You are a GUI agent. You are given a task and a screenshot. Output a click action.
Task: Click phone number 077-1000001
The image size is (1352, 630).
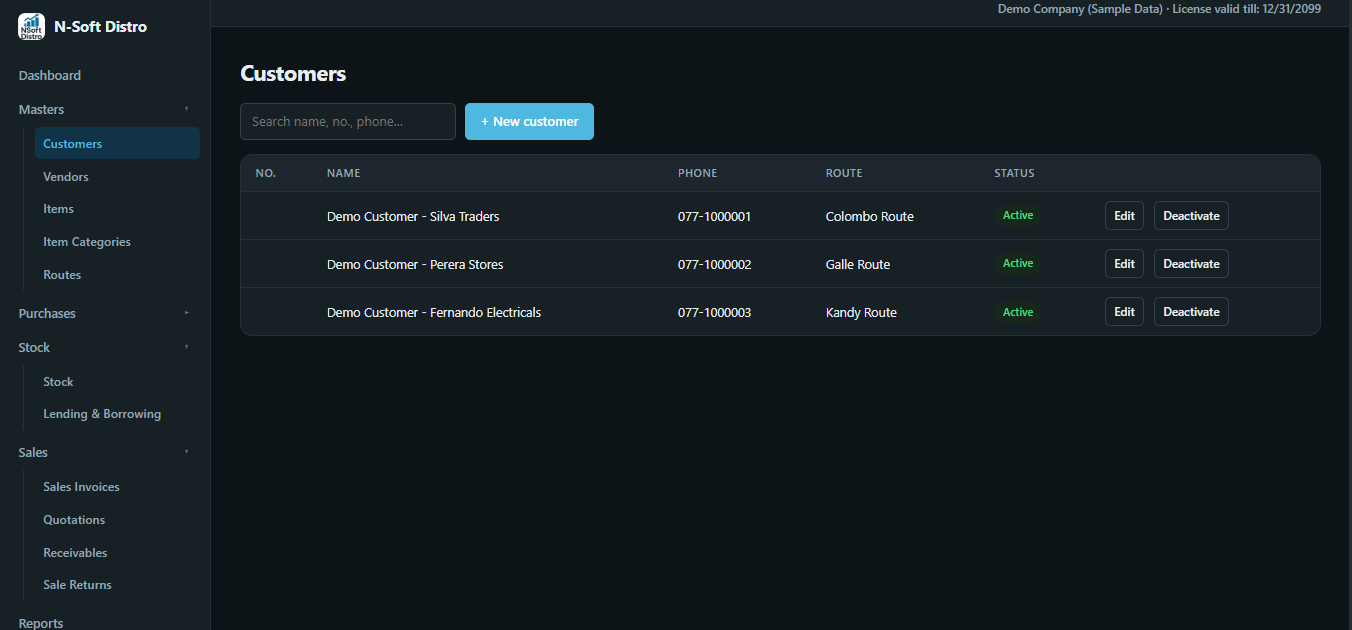pyautogui.click(x=714, y=216)
